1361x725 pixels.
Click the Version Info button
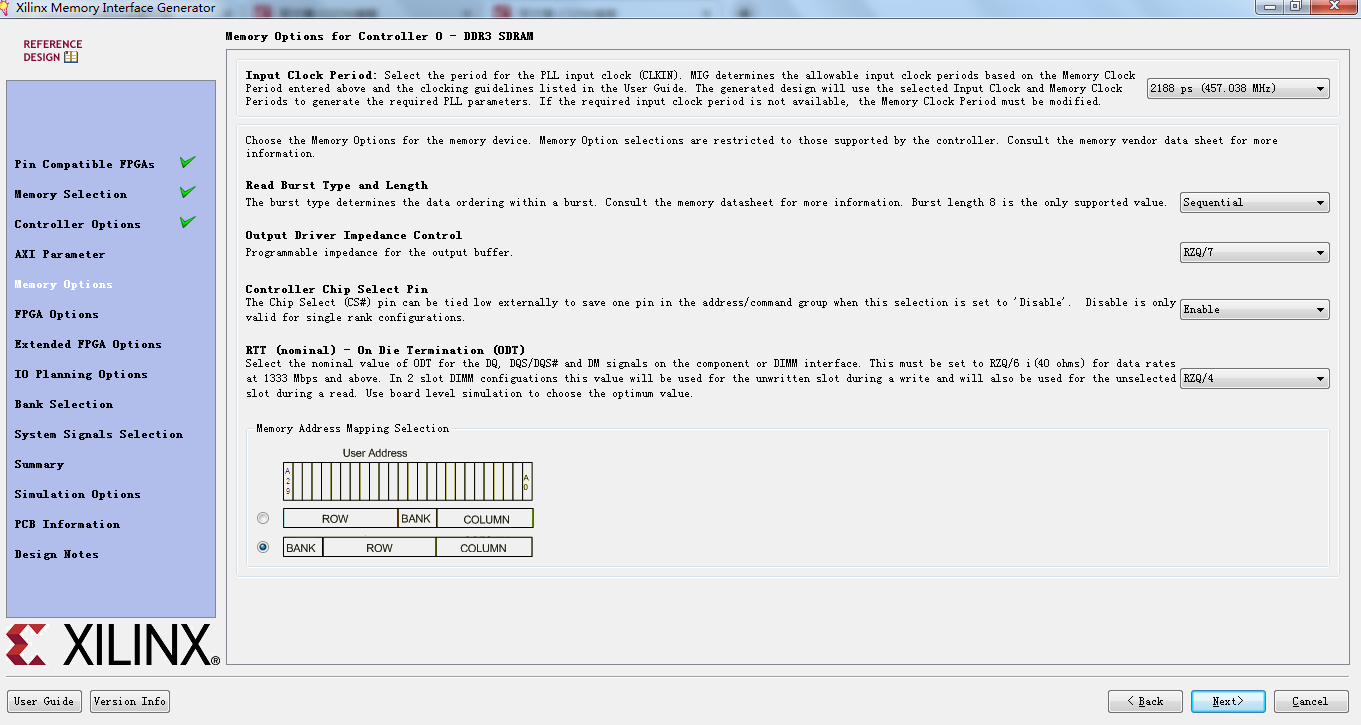coord(130,701)
